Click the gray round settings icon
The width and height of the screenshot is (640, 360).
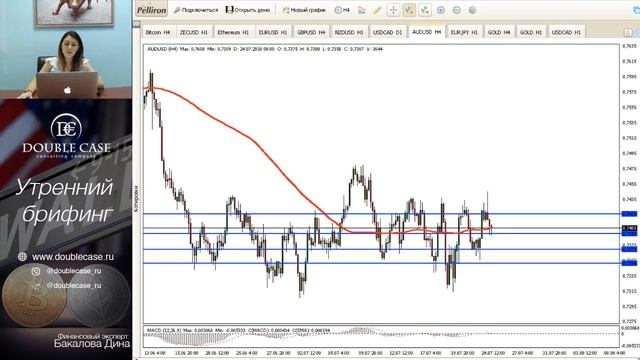[x=472, y=10]
